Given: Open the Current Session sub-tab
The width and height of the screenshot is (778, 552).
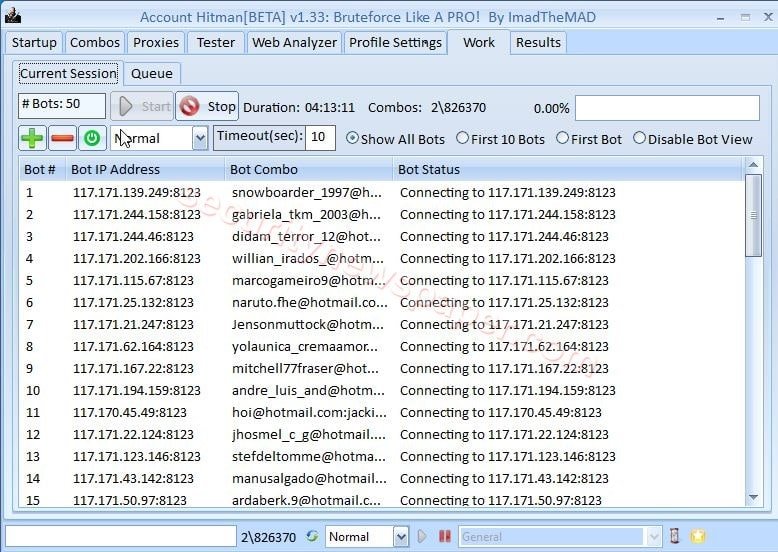Looking at the screenshot, I should click(x=68, y=73).
